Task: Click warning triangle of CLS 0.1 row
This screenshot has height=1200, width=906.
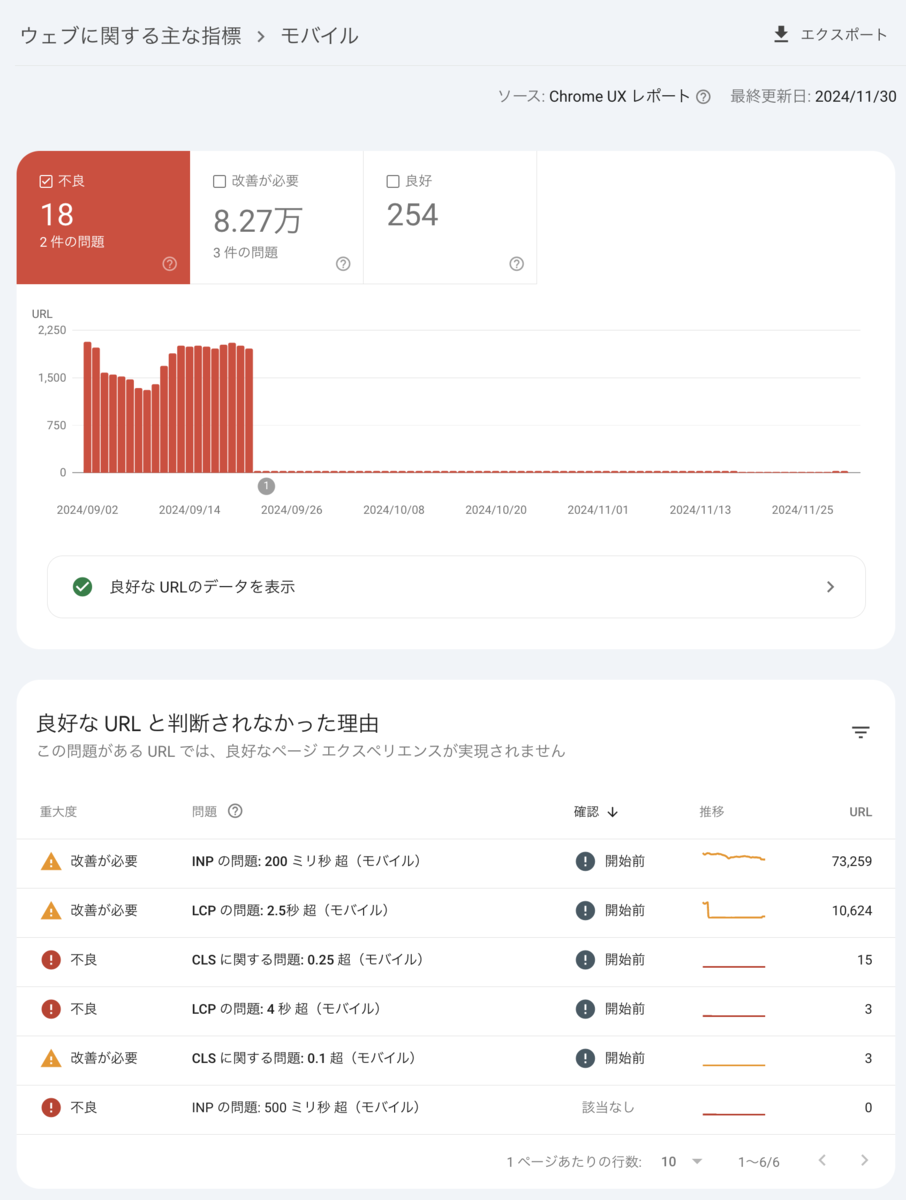Action: [x=51, y=1058]
